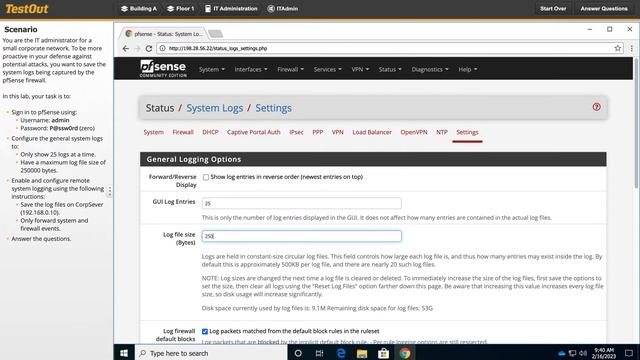Expand the Help dropdown menu
This screenshot has height=360, width=640.
click(x=467, y=69)
